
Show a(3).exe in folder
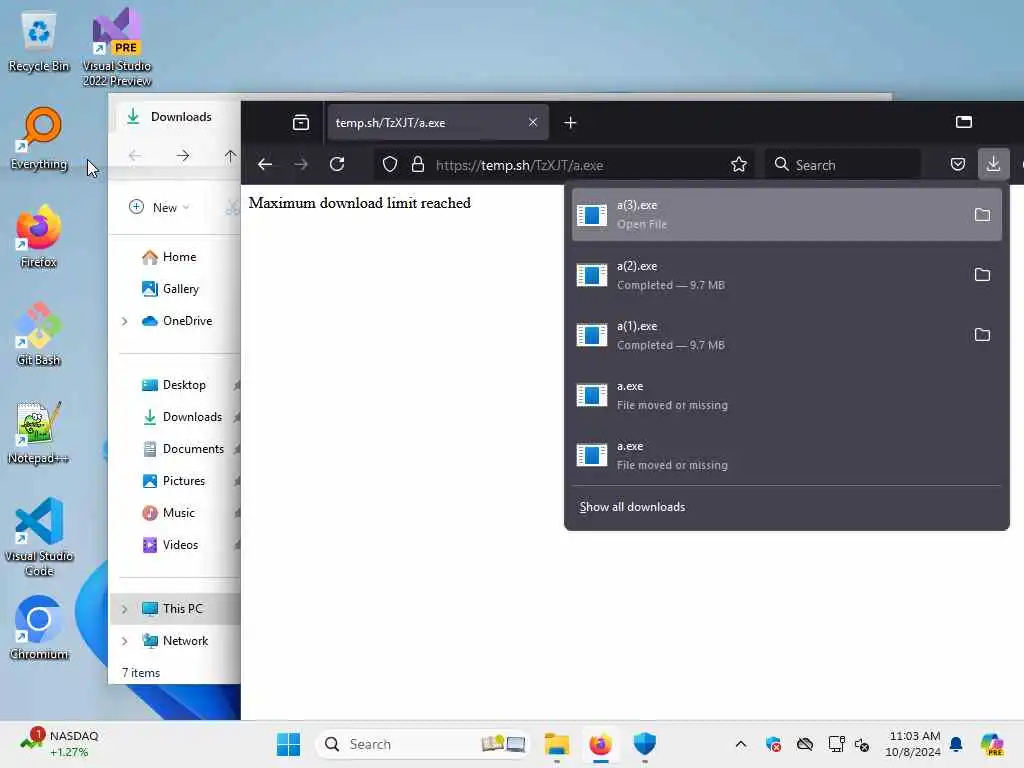pyautogui.click(x=982, y=215)
